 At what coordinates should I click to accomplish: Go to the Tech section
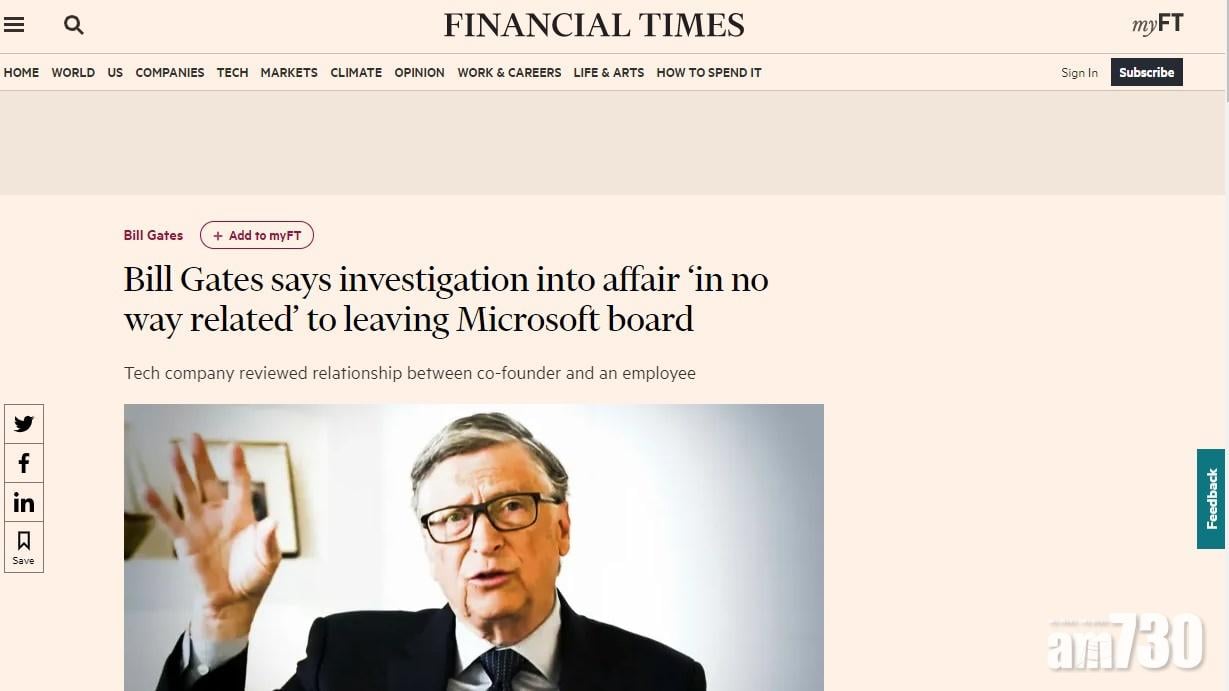pyautogui.click(x=232, y=73)
